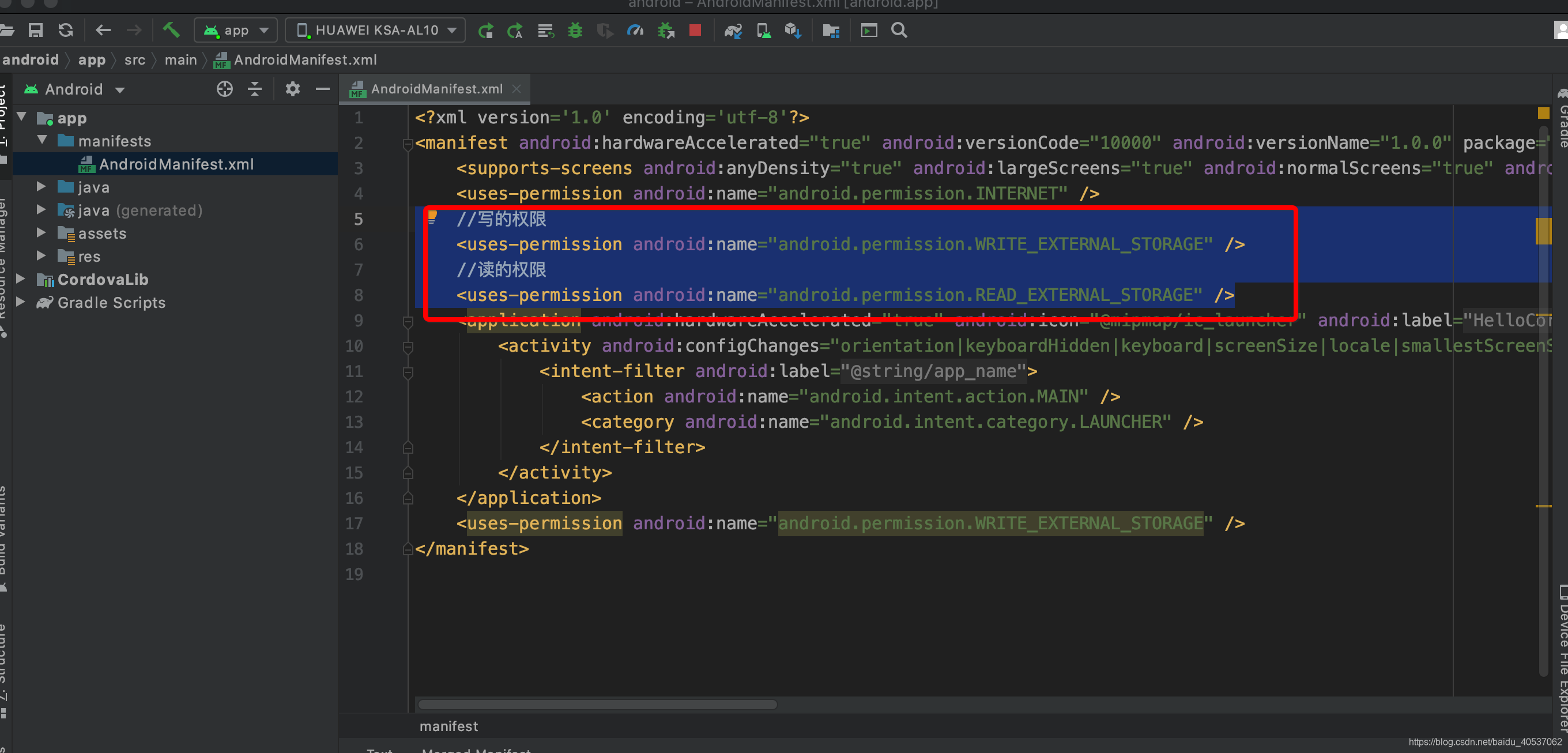Expand the java folder node
The width and height of the screenshot is (1568, 753).
pos(41,186)
